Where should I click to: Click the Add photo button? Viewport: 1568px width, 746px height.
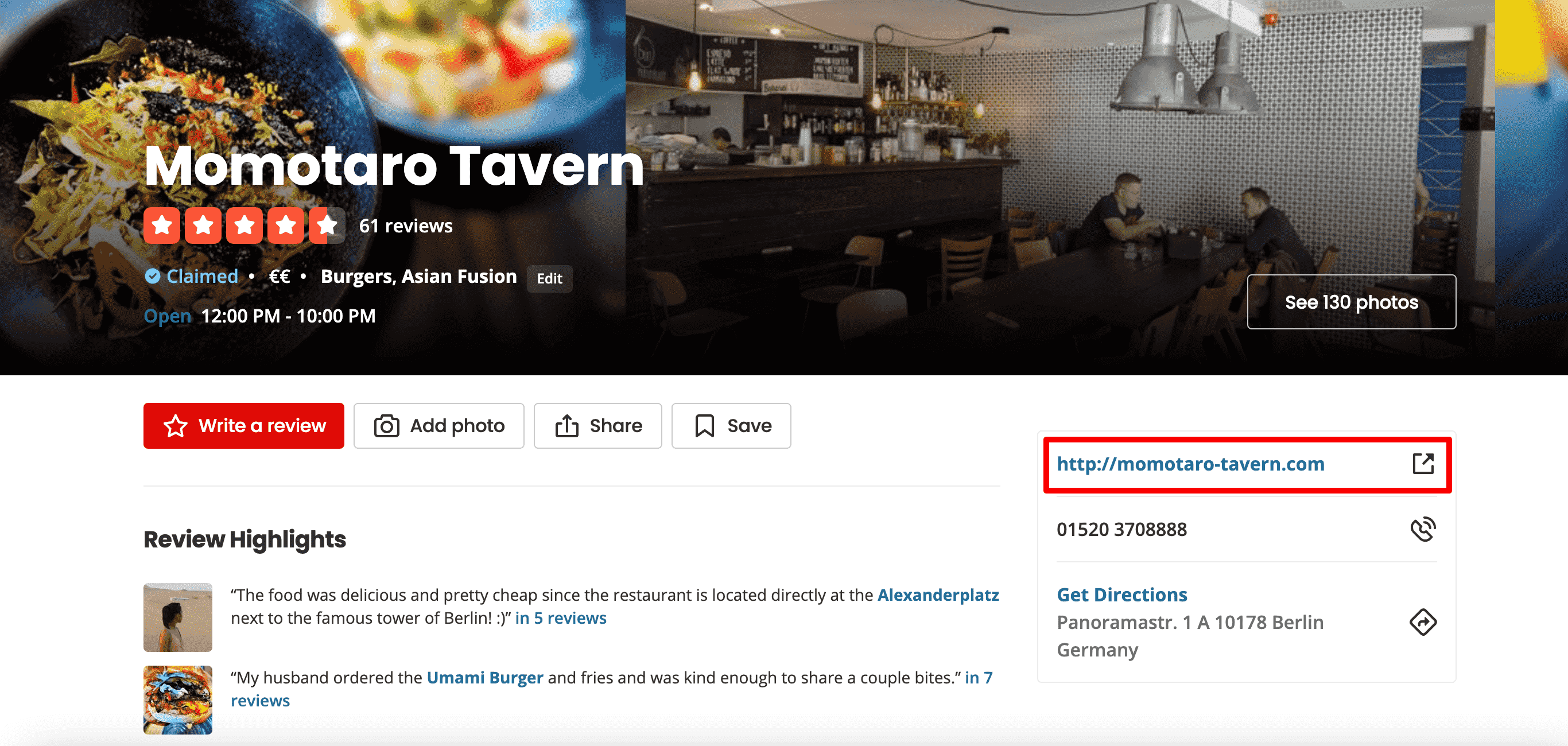pos(439,425)
